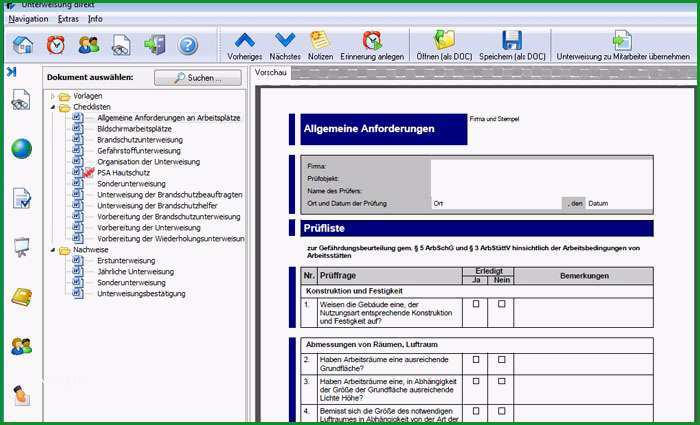This screenshot has width=700, height=425.
Task: Collapse the Checklisten folder
Action: coord(53,107)
